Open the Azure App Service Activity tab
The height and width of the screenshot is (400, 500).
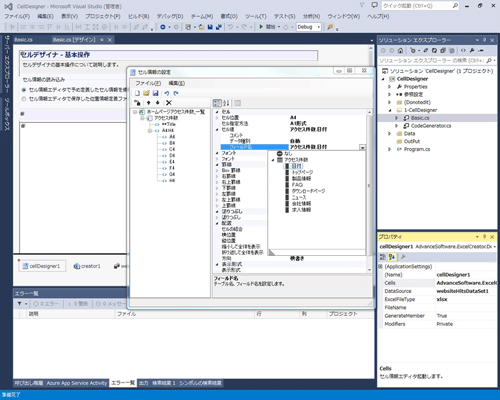77,383
